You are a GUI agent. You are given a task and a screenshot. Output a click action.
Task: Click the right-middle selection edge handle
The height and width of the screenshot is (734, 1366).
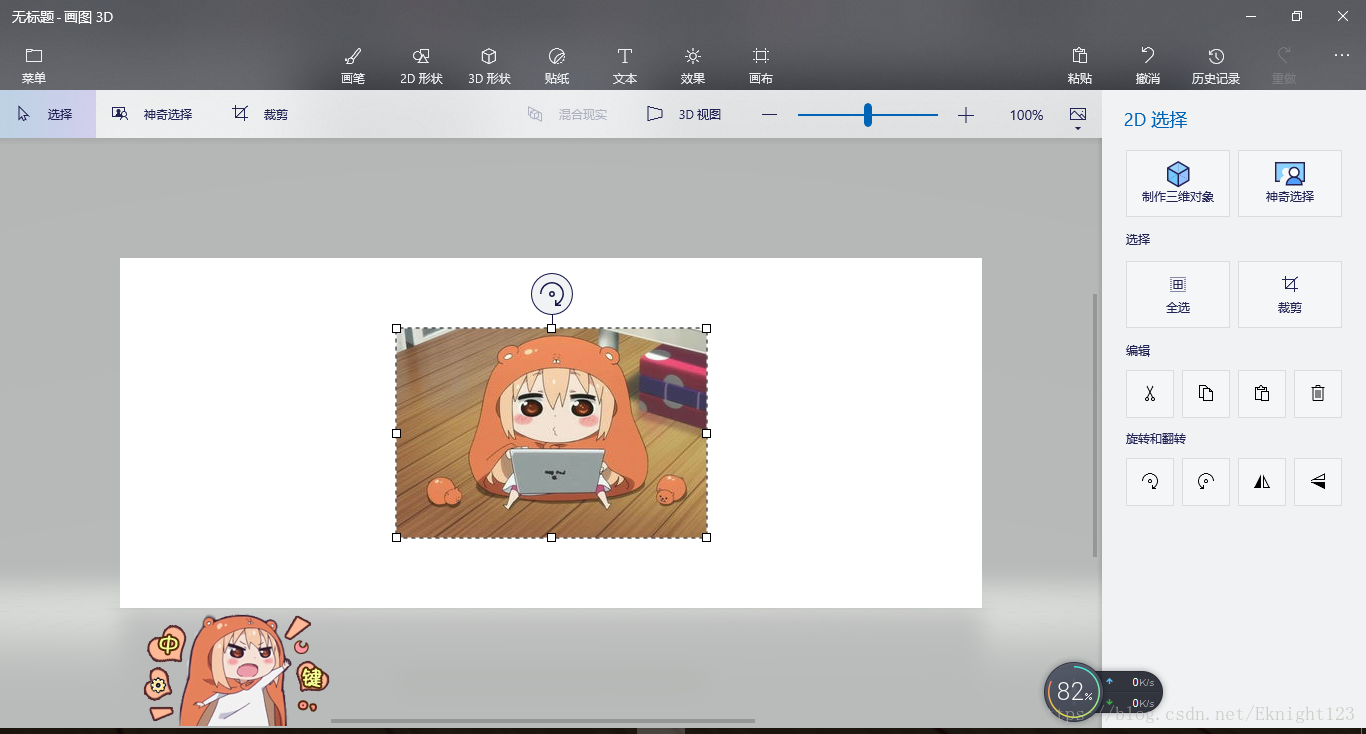[707, 433]
